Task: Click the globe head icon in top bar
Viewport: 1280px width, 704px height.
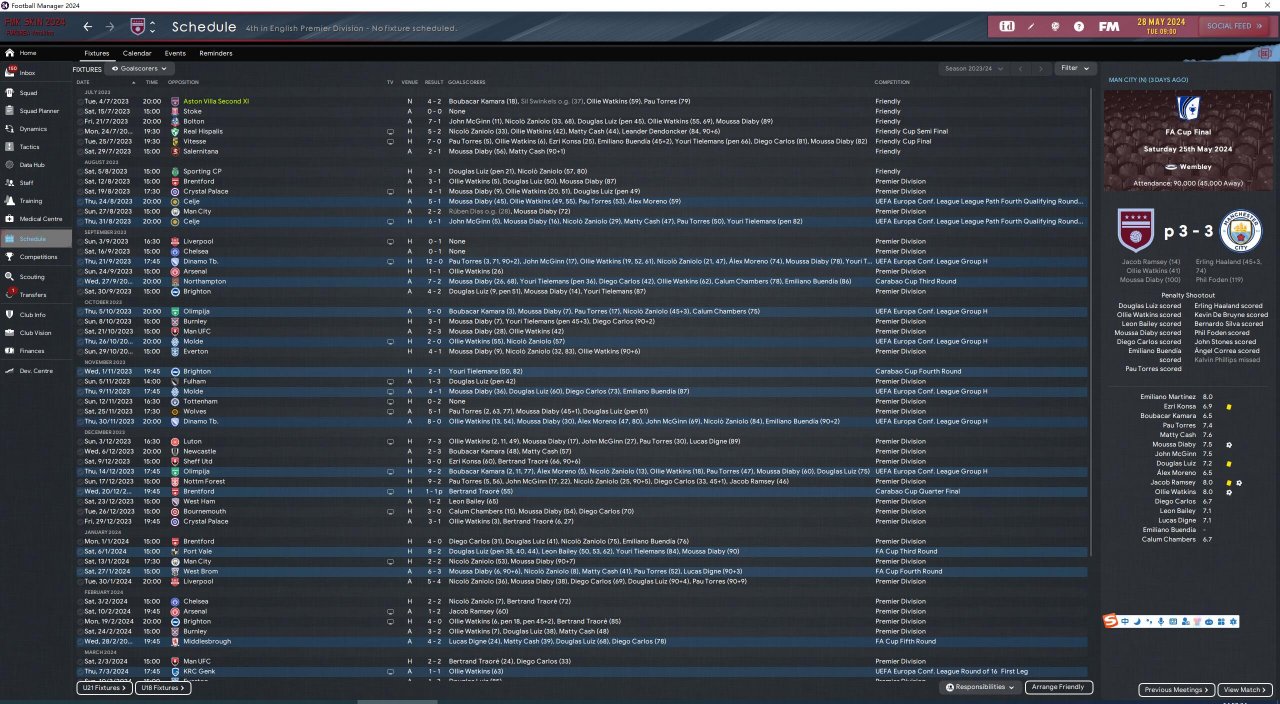Action: click(x=1055, y=26)
